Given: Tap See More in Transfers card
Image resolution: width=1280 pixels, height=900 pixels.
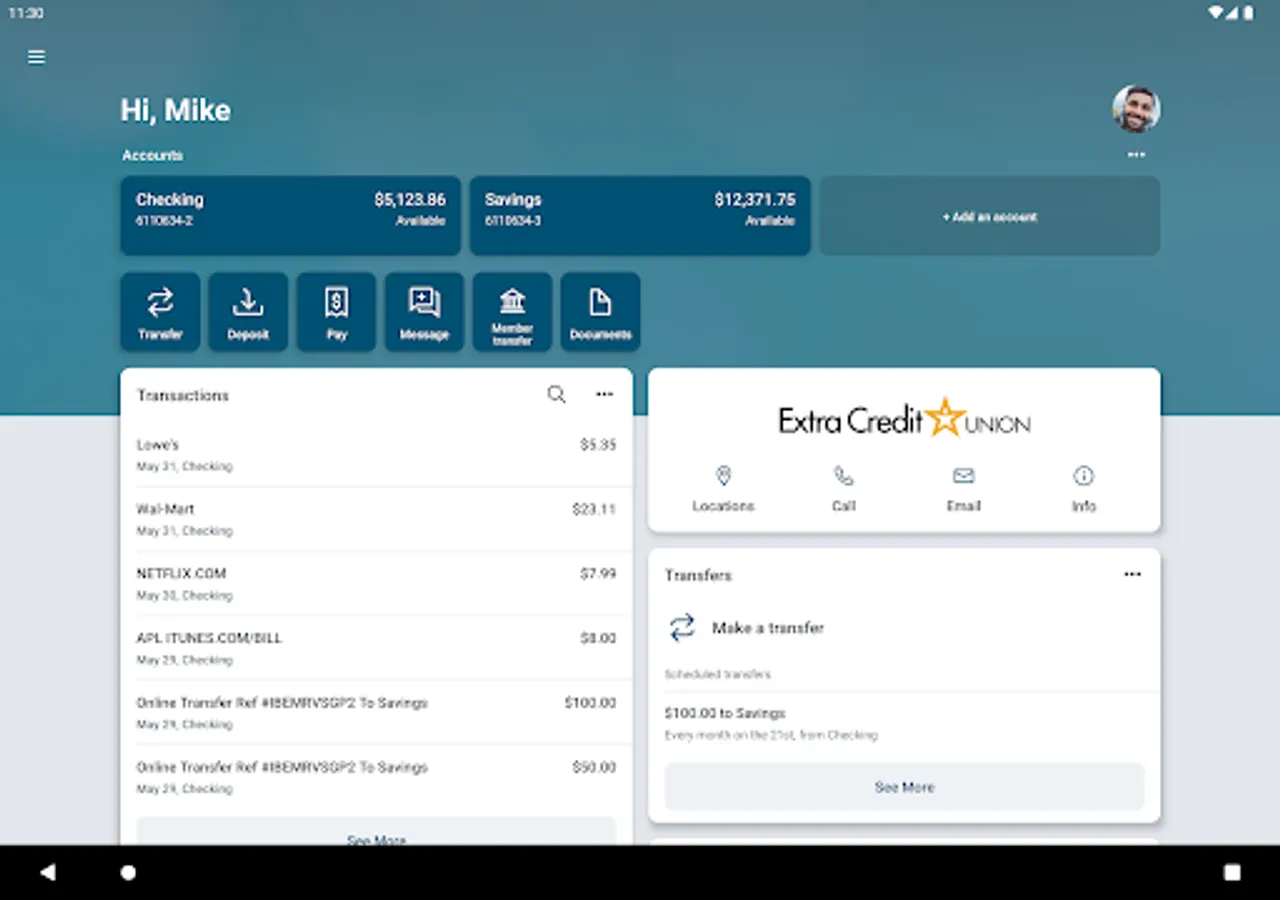Looking at the screenshot, I should (904, 787).
